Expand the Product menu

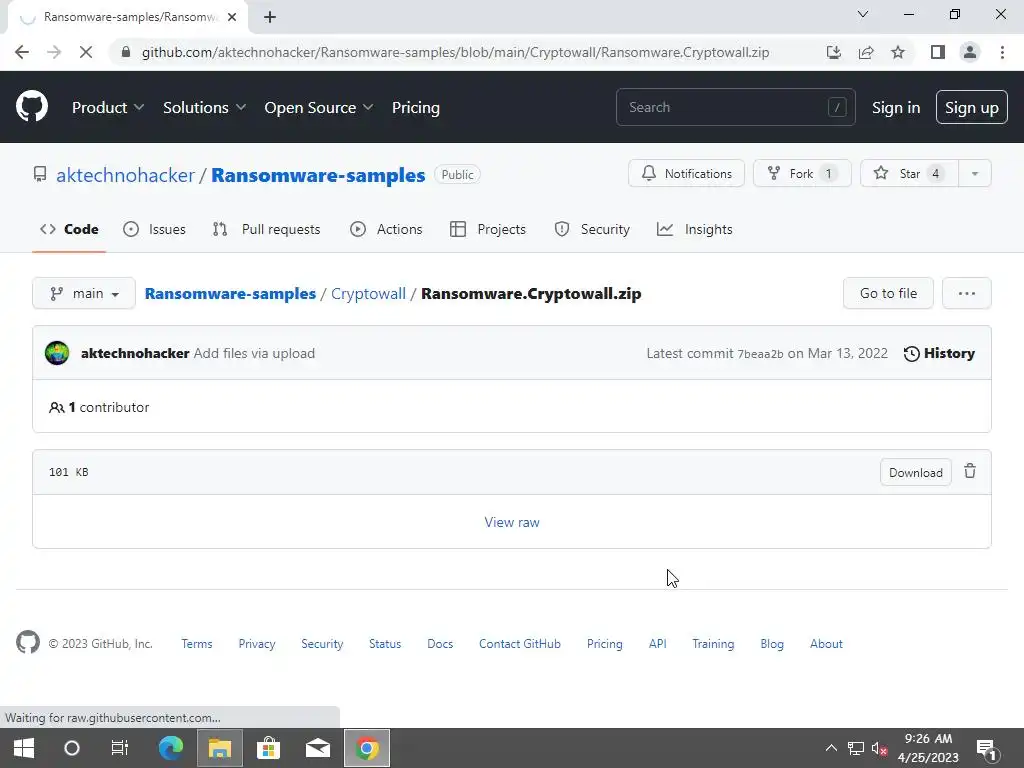click(108, 107)
